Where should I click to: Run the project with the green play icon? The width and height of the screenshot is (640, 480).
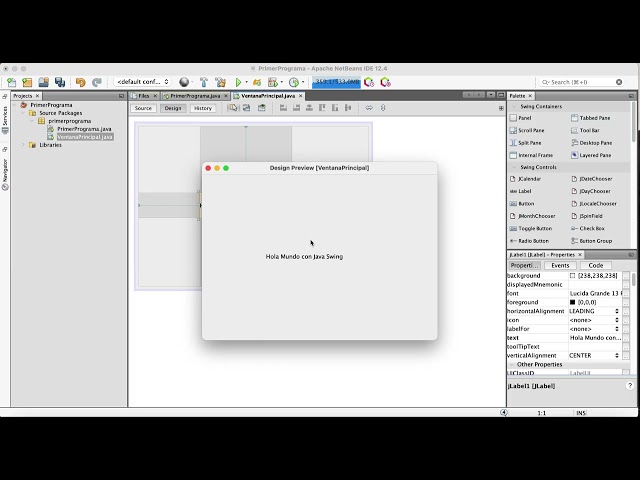238,82
